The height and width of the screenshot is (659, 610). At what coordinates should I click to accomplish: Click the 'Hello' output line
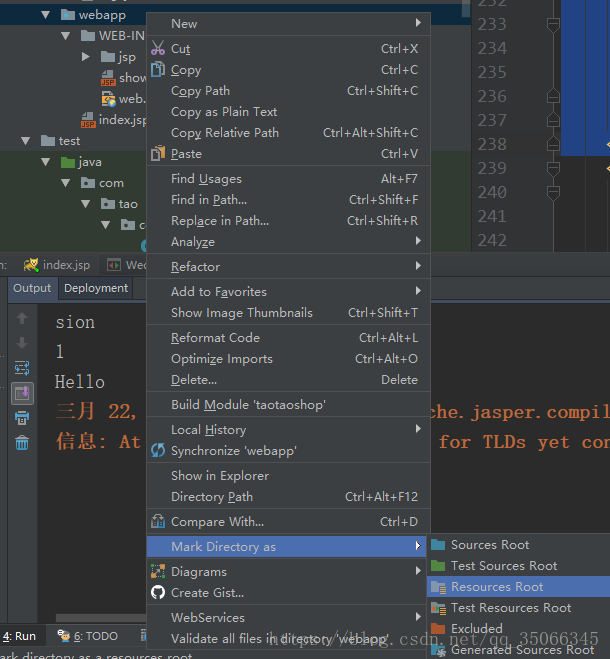pyautogui.click(x=80, y=382)
